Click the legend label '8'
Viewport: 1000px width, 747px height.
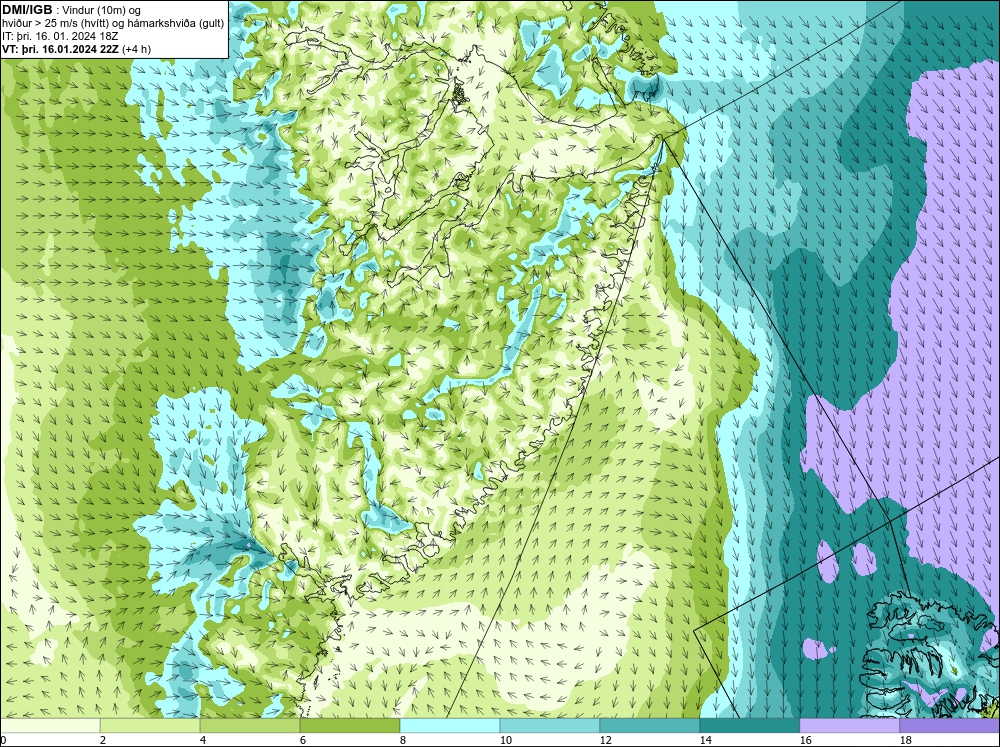pos(403,740)
